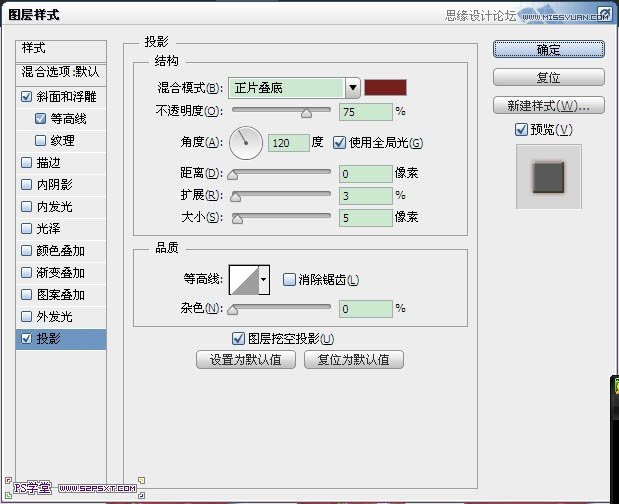Viewport: 619px width, 504px height.
Task: Uncheck the 等高线 sub-option checkbox
Action: click(40, 118)
